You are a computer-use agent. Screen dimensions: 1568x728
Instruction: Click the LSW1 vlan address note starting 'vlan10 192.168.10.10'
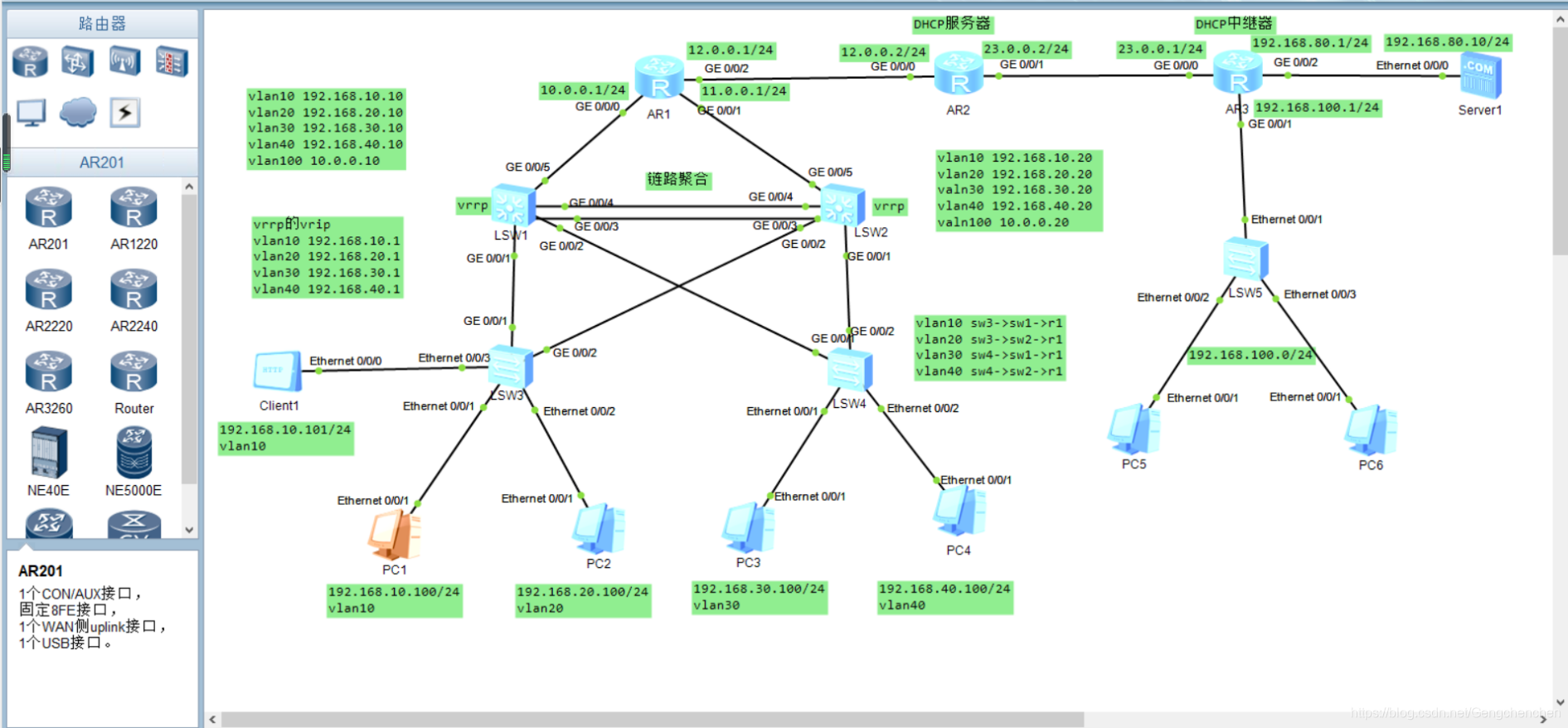coord(326,129)
